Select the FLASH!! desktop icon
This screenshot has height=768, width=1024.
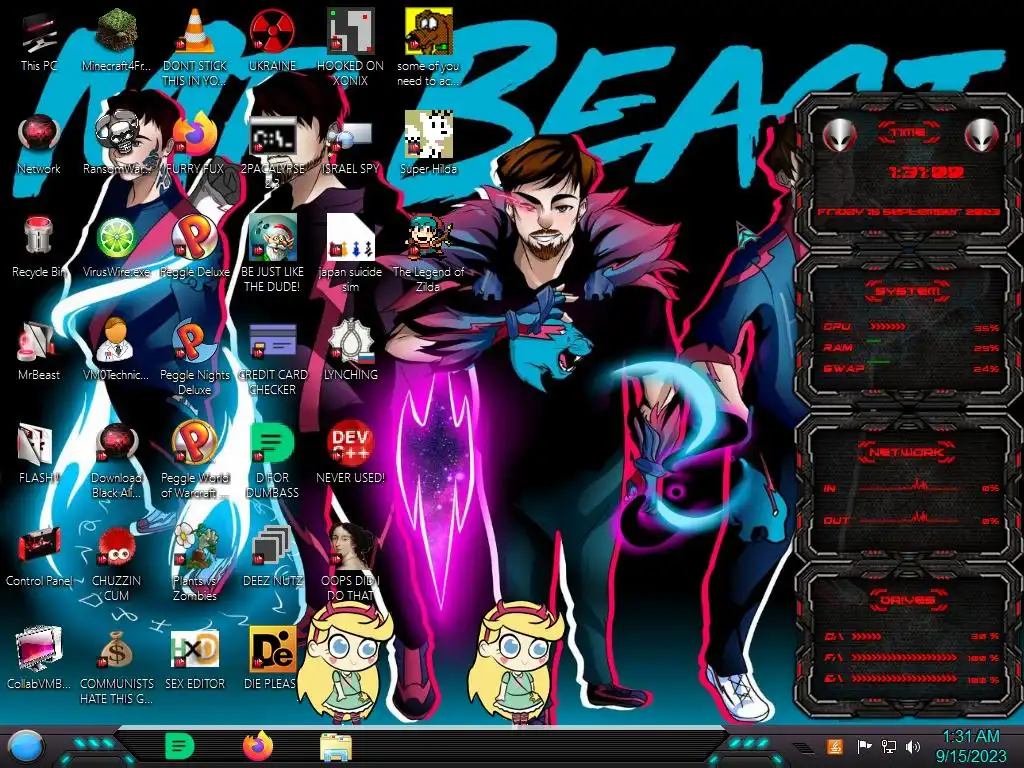(39, 455)
